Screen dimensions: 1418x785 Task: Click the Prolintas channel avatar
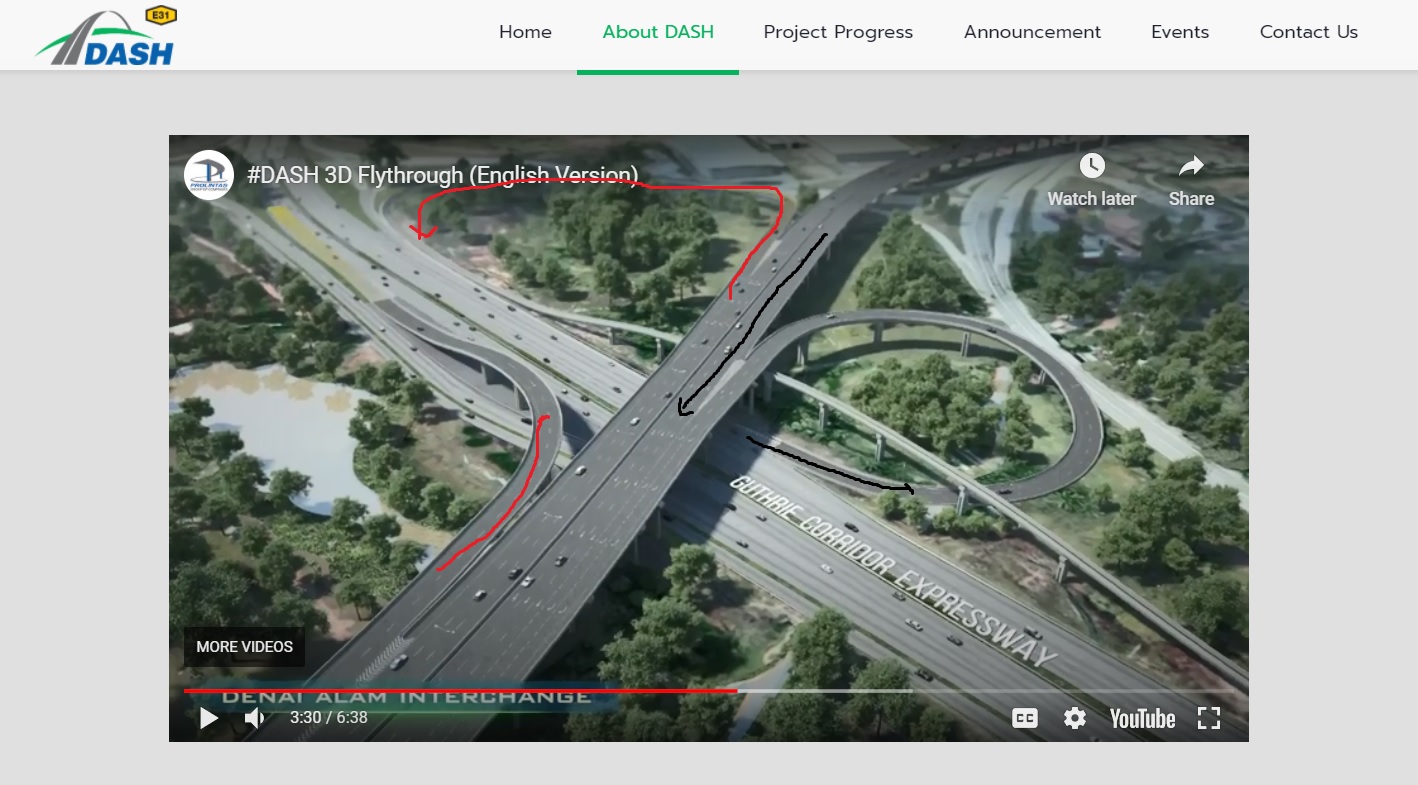[x=208, y=174]
